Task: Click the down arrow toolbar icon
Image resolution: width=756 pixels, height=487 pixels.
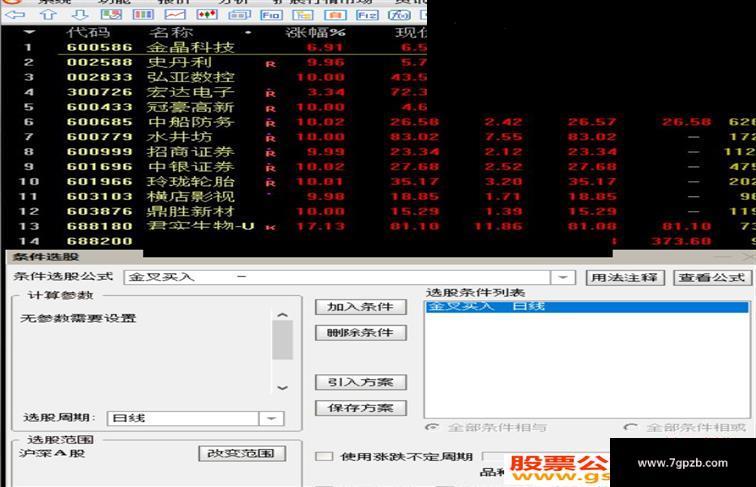Action: pyautogui.click(x=80, y=14)
